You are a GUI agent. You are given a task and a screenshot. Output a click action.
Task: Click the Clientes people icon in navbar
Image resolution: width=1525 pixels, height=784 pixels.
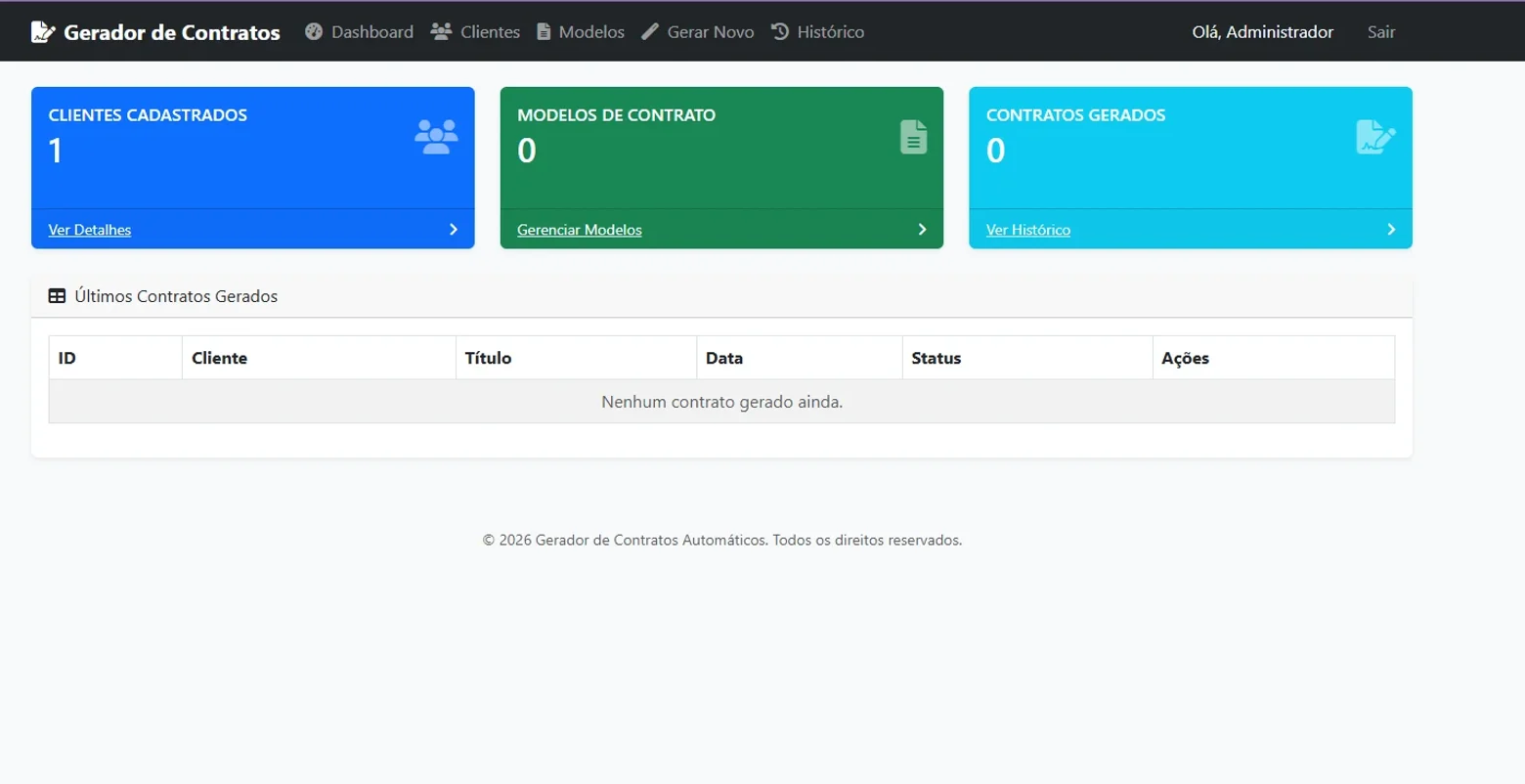(441, 31)
